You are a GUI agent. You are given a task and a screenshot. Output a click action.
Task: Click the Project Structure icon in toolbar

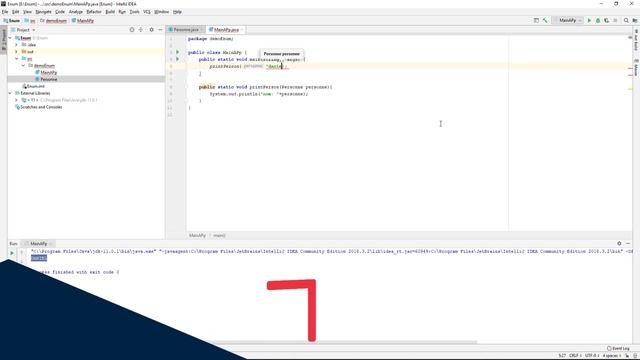[635, 20]
